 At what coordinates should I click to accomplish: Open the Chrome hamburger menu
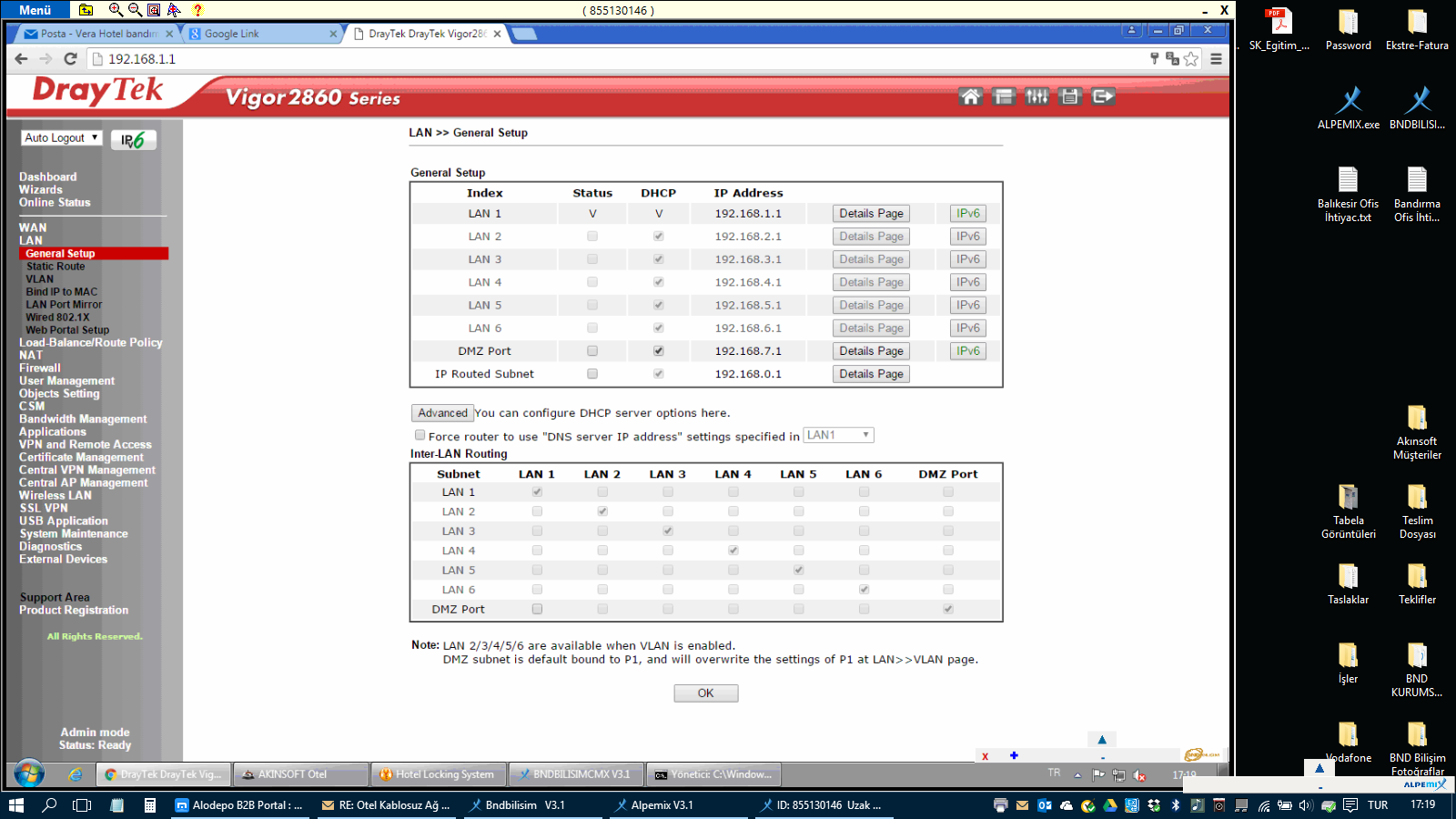point(1216,59)
